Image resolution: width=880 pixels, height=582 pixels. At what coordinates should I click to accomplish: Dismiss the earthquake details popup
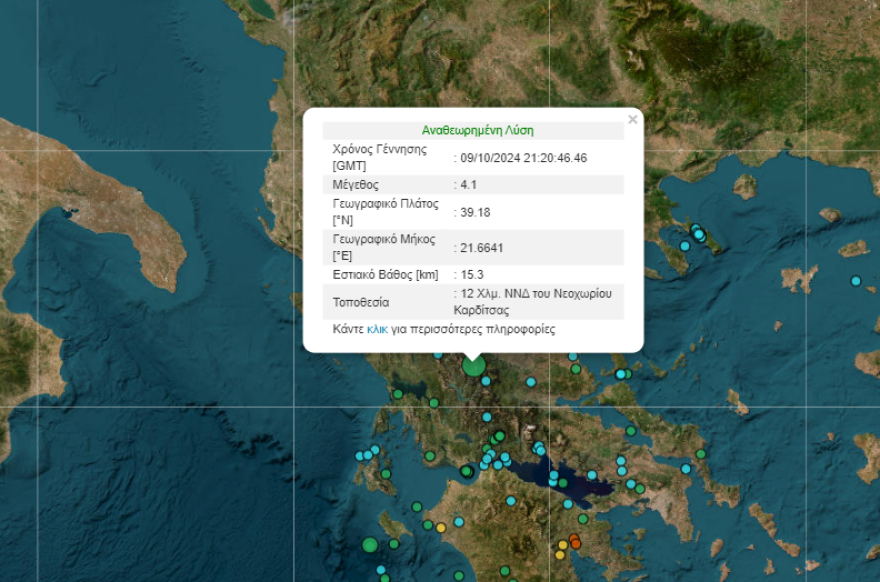click(632, 117)
